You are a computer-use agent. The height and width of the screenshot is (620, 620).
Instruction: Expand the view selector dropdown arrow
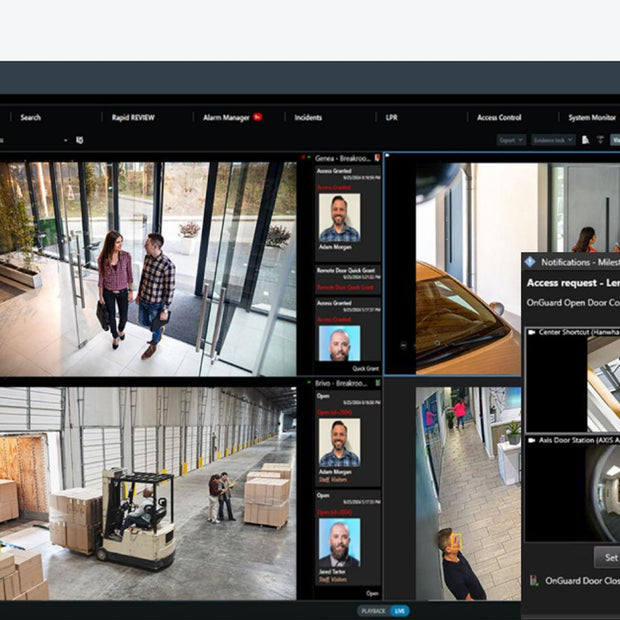[x=66, y=140]
